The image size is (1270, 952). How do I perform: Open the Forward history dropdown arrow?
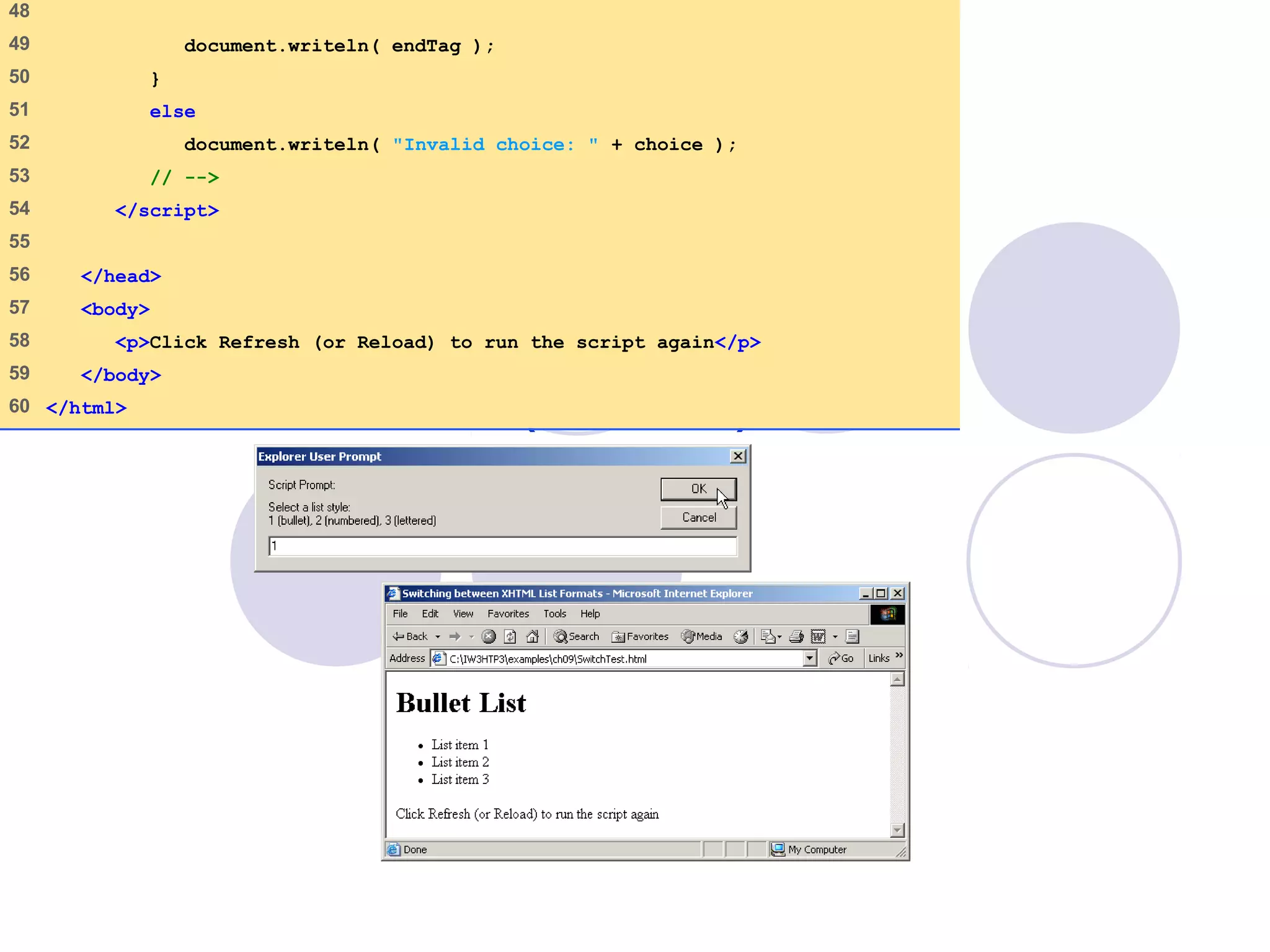click(471, 637)
